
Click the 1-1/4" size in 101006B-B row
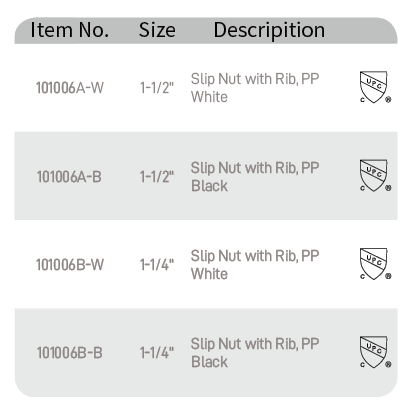pos(157,353)
